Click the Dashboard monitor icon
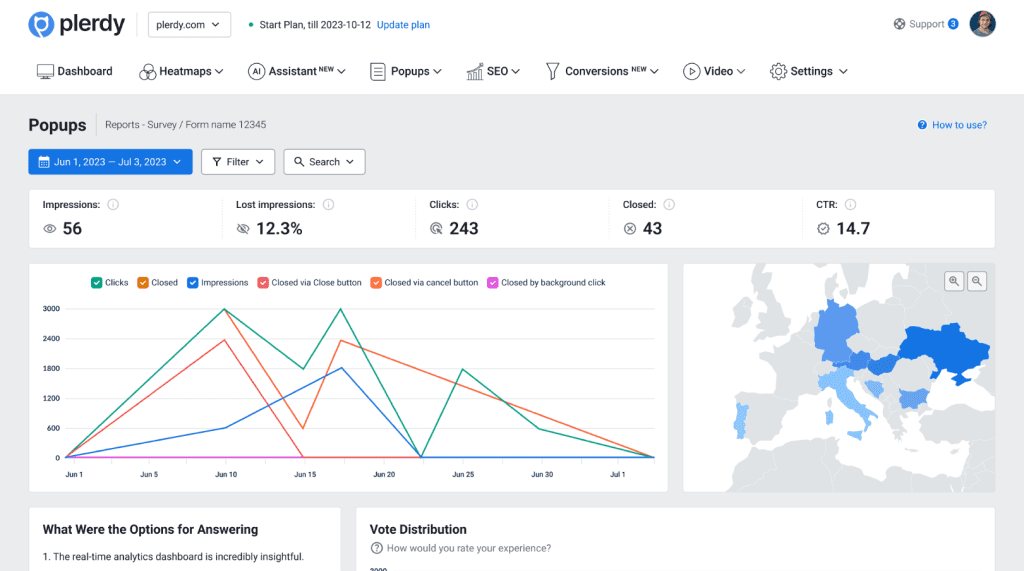This screenshot has height=571, width=1024. 45,71
